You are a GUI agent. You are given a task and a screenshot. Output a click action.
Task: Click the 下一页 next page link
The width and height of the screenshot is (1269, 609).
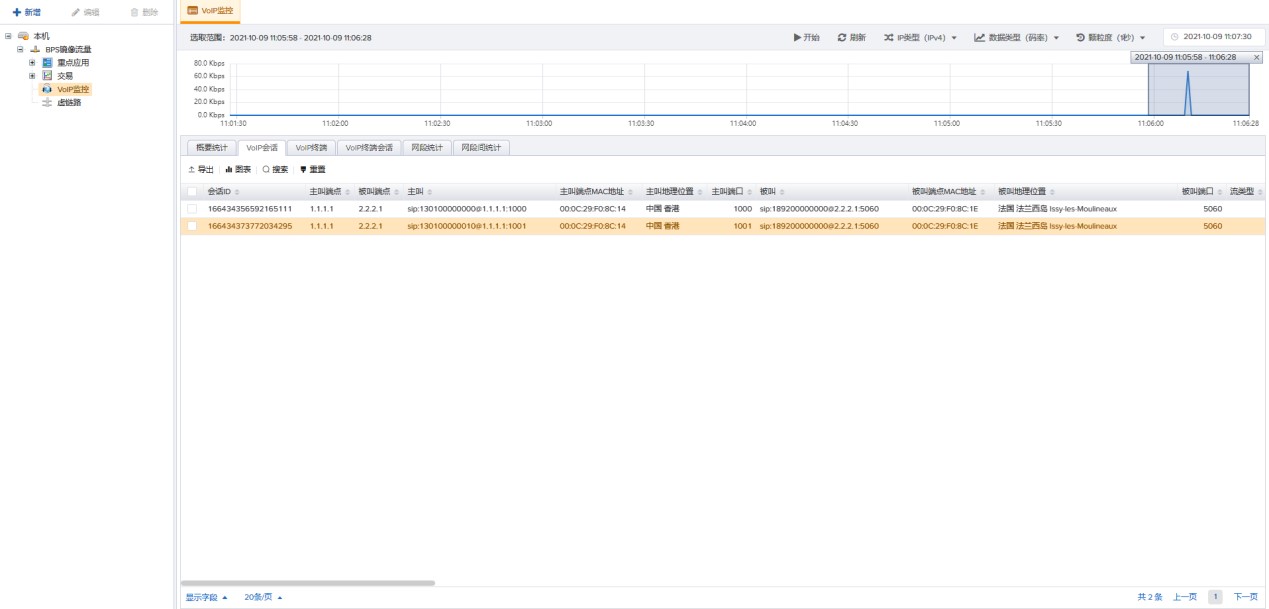click(1245, 597)
